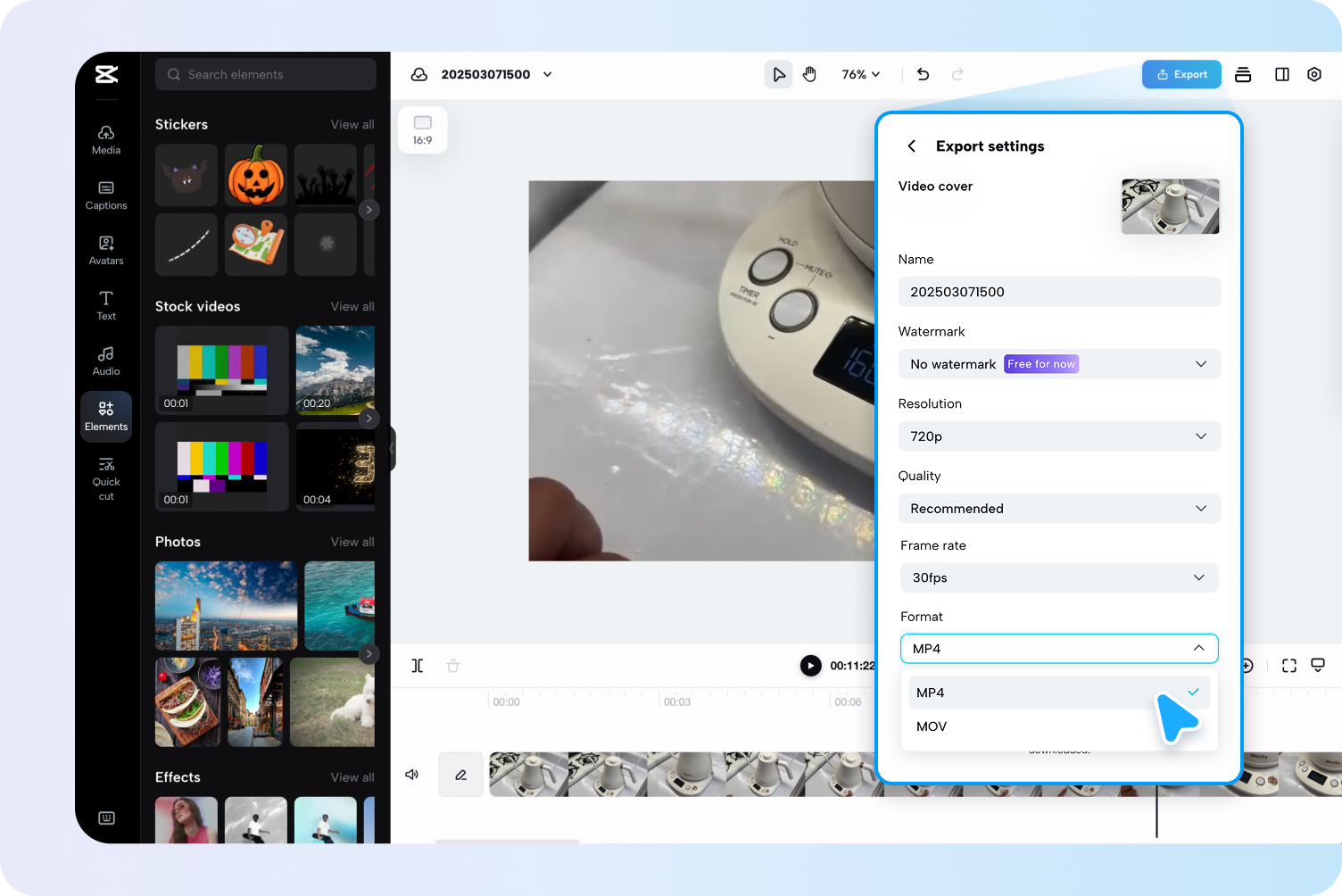This screenshot has height=896, width=1342.
Task: Click the 00:03 timeline ruler mark
Action: pos(677,702)
